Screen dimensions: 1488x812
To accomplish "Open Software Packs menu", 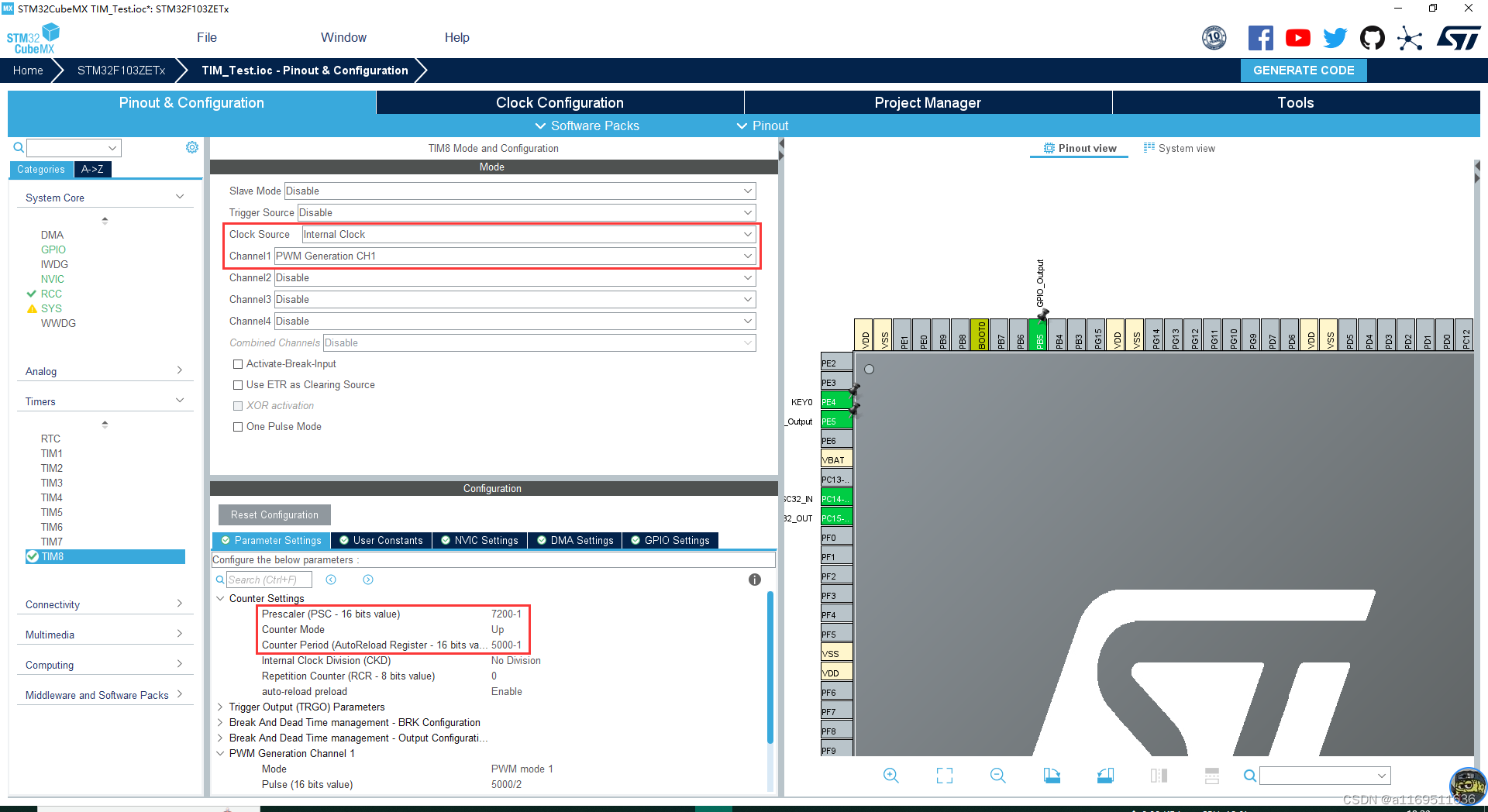I will (587, 126).
